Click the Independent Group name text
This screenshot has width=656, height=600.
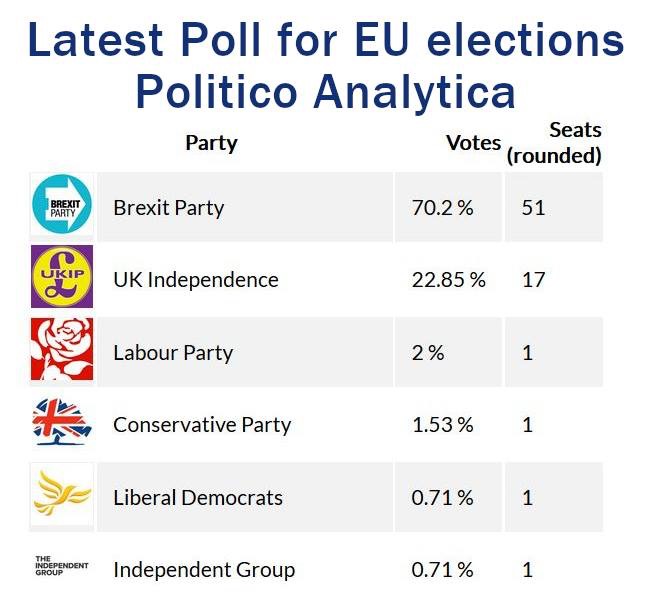[204, 570]
